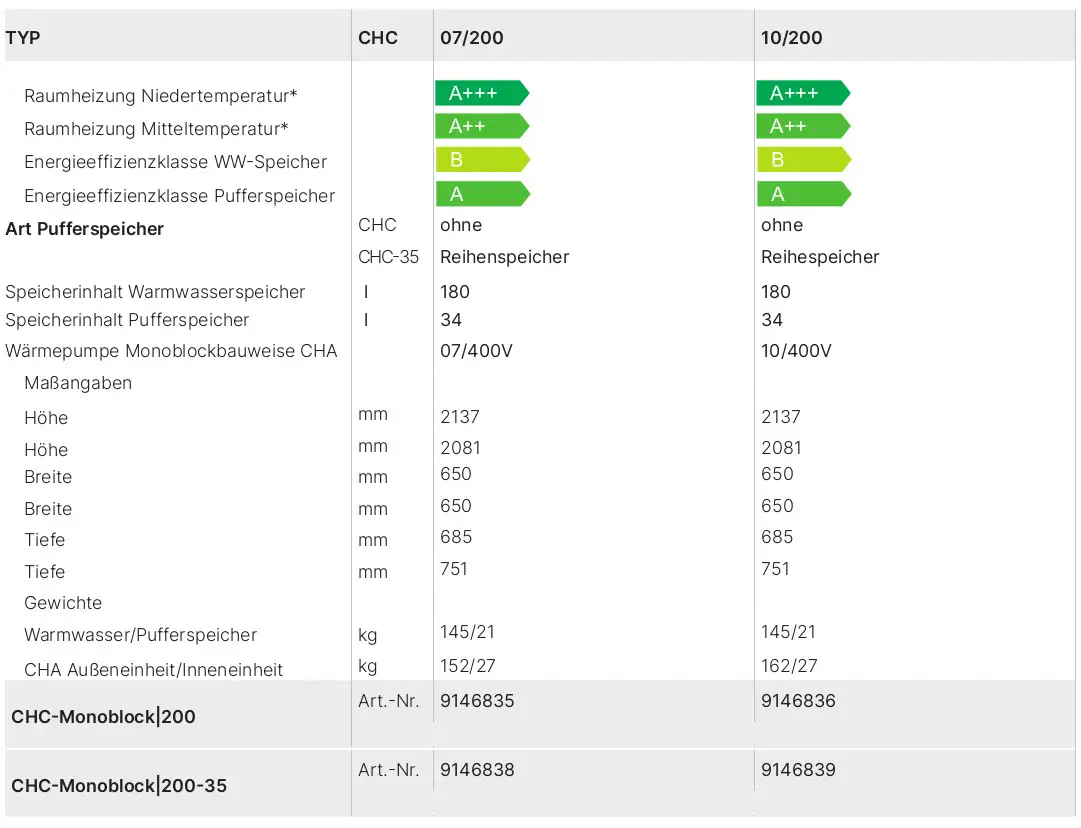Click the A energy label under 10/200

804,194
